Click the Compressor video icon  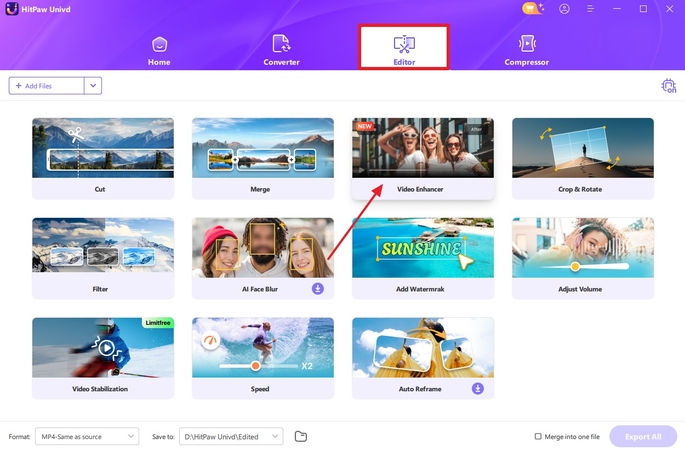(x=527, y=44)
